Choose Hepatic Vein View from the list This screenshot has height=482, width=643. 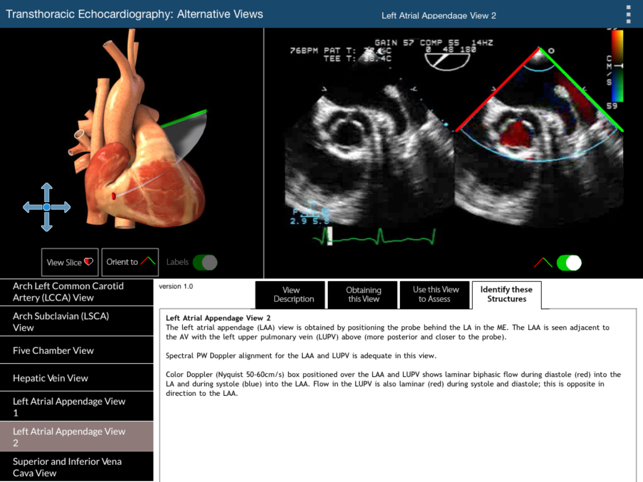point(77,378)
